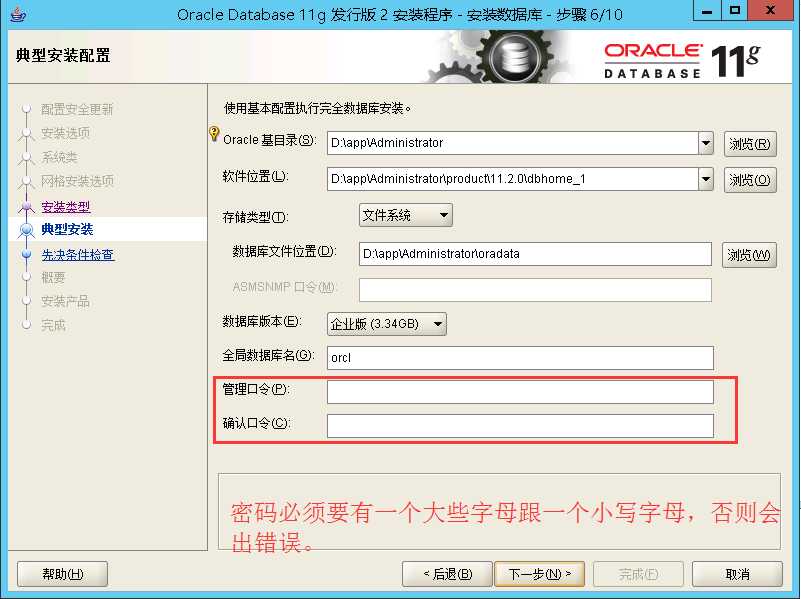Click the 全局数据库名 field containing orcl
Image resolution: width=801 pixels, height=599 pixels.
(x=520, y=358)
